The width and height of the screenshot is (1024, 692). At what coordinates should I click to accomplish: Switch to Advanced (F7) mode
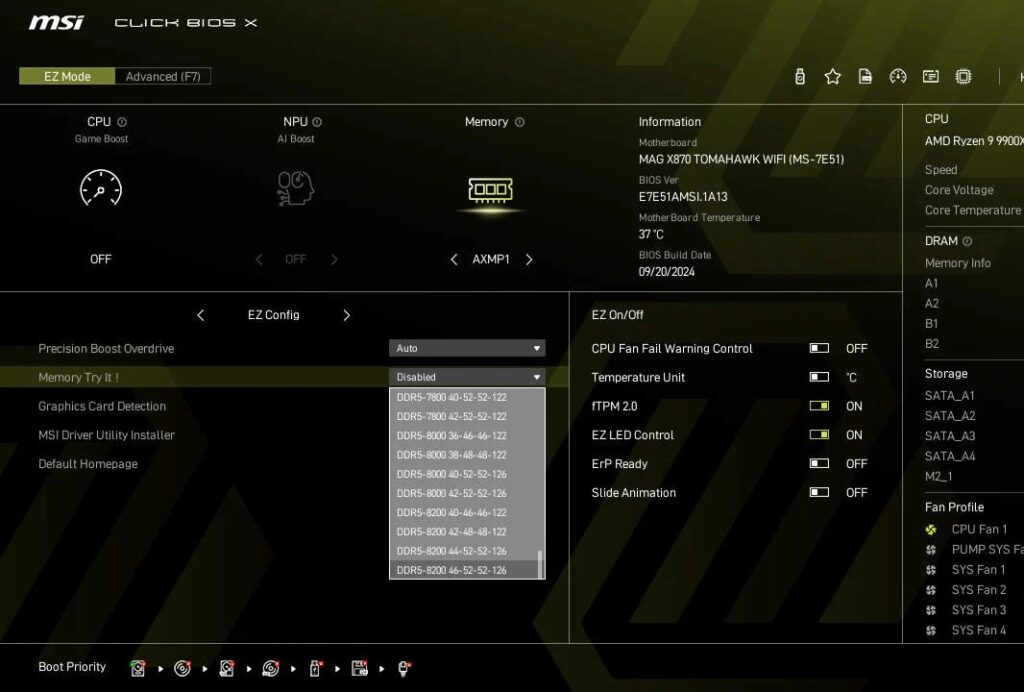(x=161, y=76)
